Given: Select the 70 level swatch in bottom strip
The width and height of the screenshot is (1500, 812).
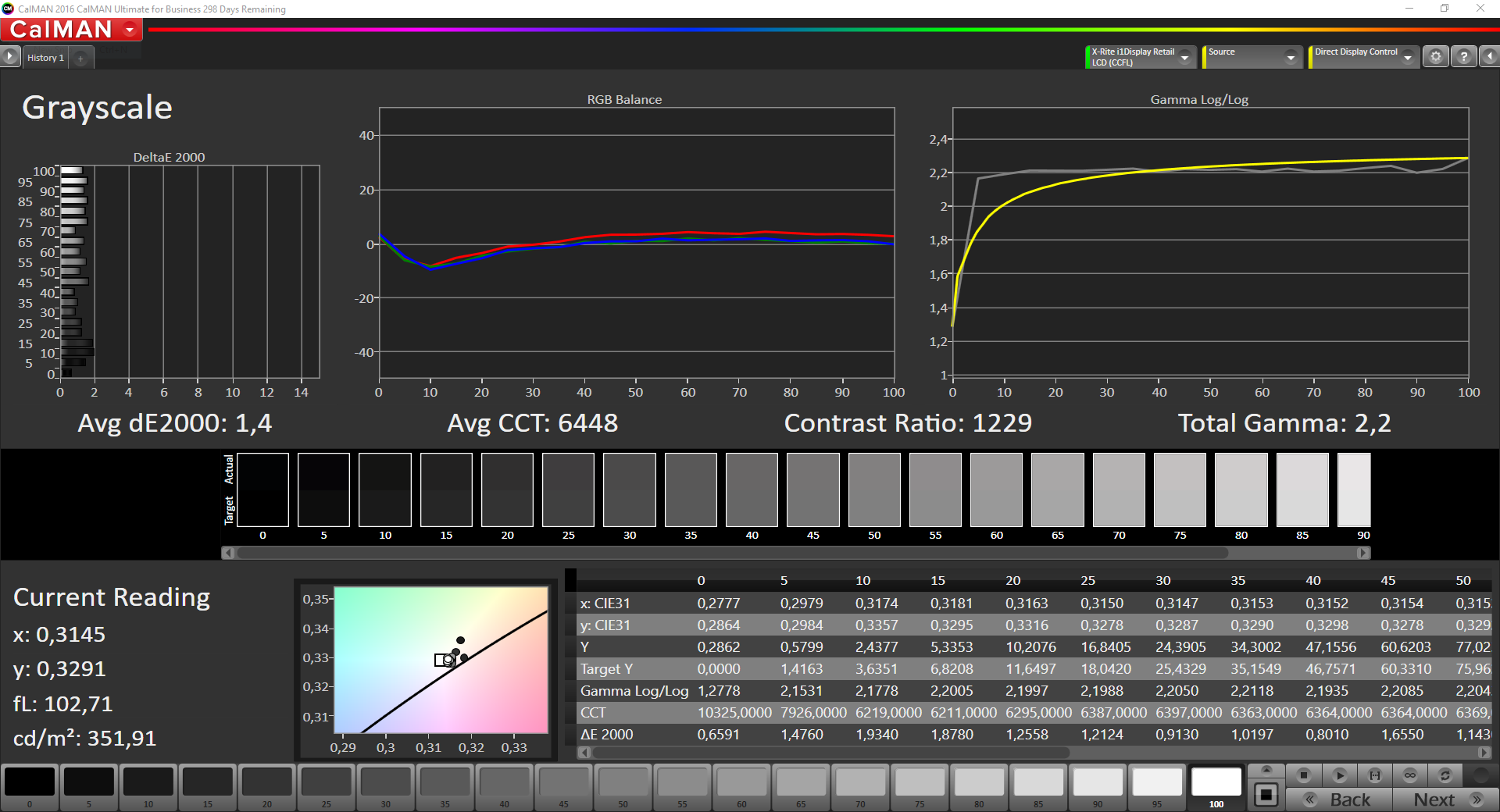Looking at the screenshot, I should pyautogui.click(x=861, y=787).
